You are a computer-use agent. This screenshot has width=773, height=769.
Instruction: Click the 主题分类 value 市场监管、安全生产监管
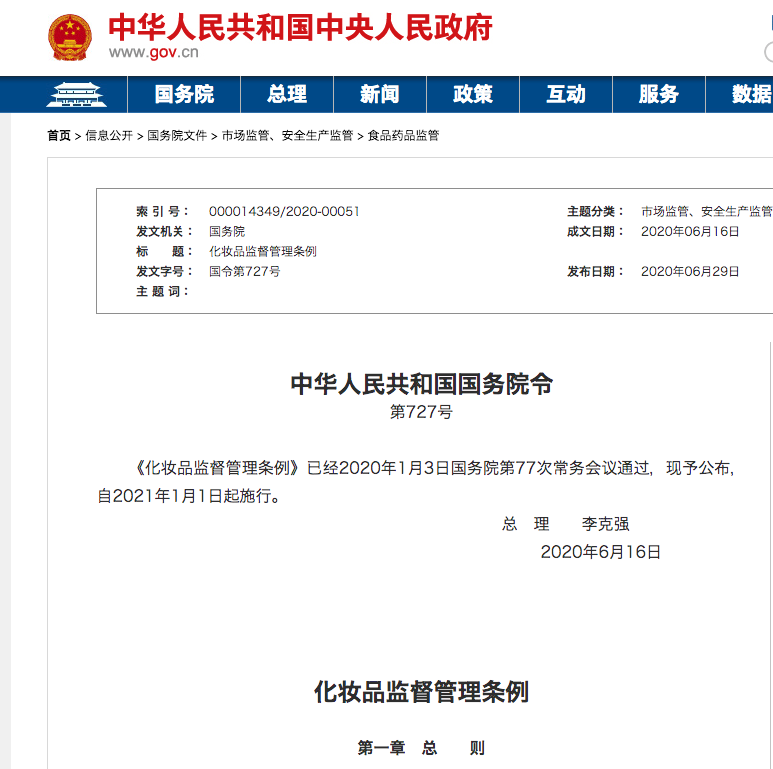(707, 211)
